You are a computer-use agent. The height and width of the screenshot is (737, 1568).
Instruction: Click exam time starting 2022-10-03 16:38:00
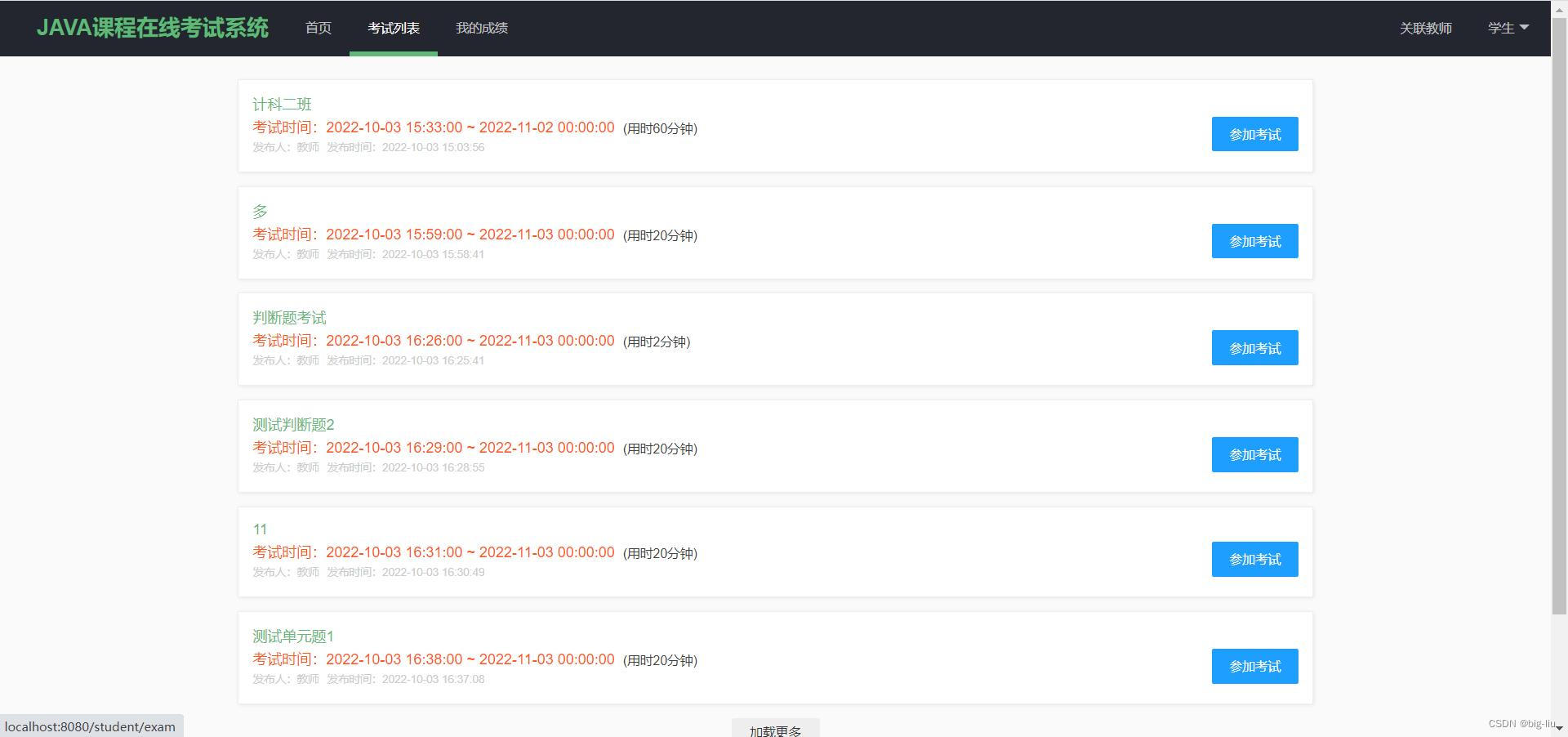click(470, 659)
